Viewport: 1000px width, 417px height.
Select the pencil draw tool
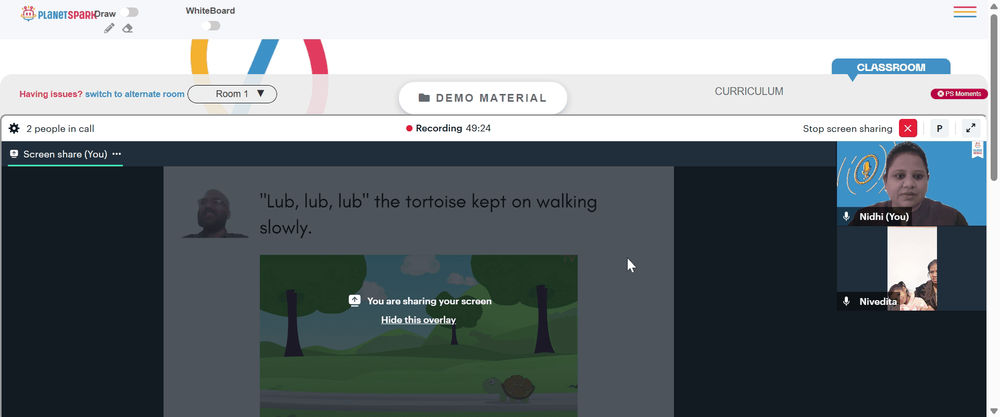pyautogui.click(x=109, y=28)
